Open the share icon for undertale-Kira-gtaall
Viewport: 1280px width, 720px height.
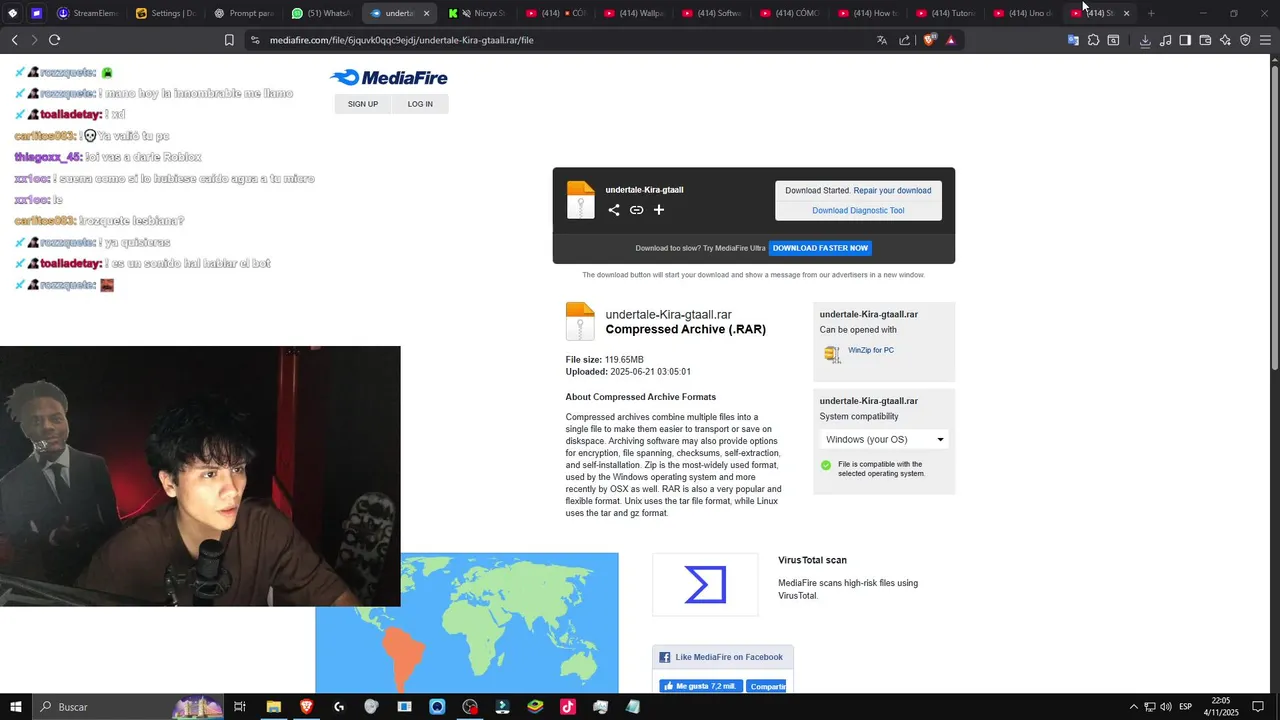(x=614, y=210)
